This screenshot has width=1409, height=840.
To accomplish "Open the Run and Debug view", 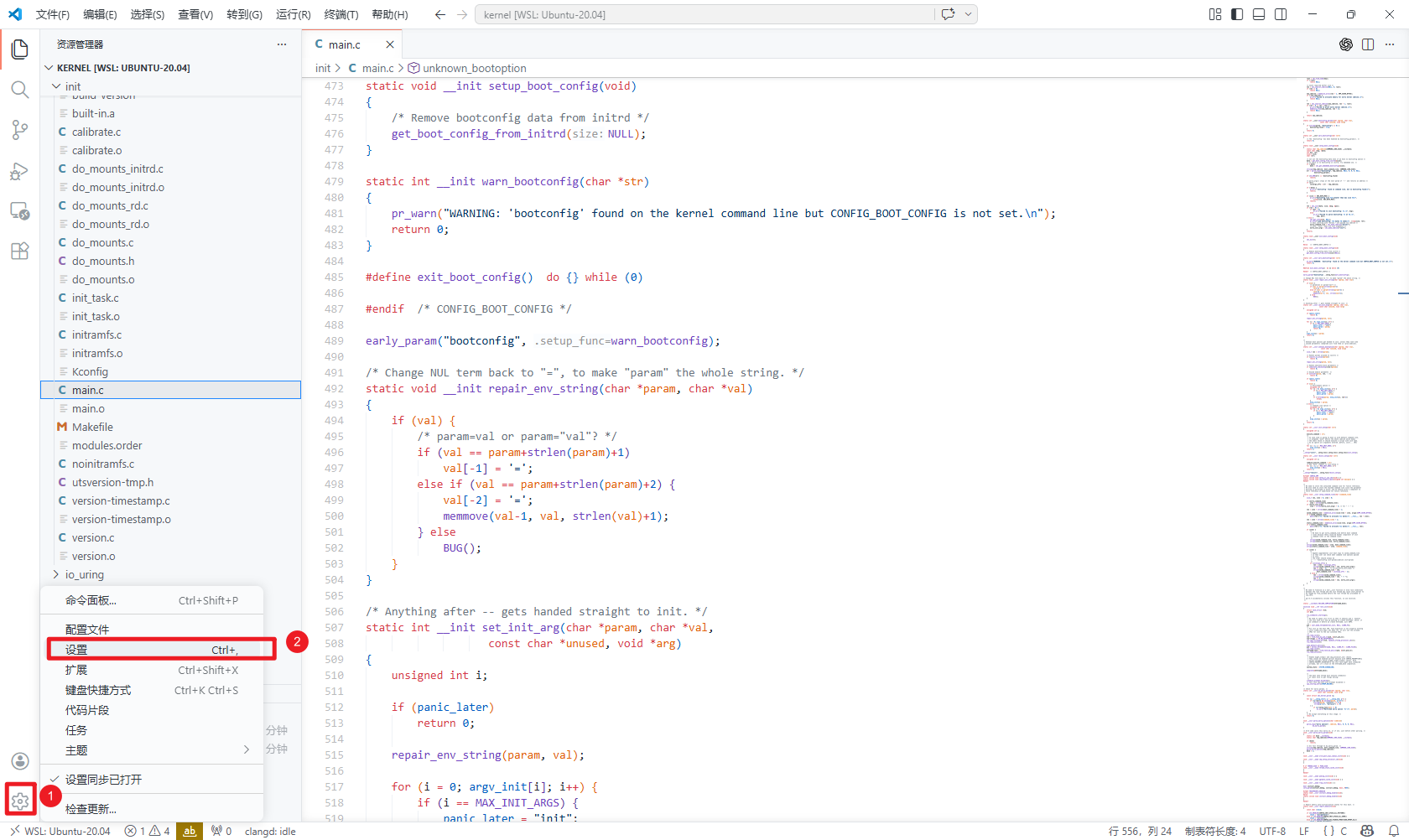I will [x=20, y=171].
